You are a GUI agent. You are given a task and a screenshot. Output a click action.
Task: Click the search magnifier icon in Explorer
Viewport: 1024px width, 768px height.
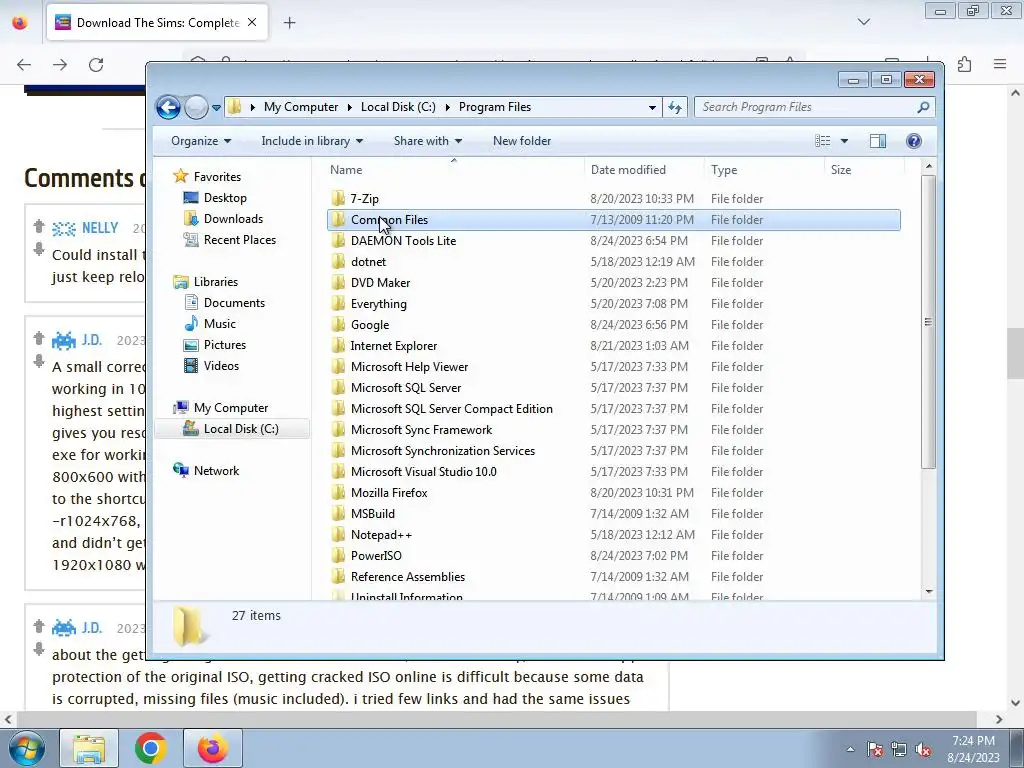coord(923,107)
